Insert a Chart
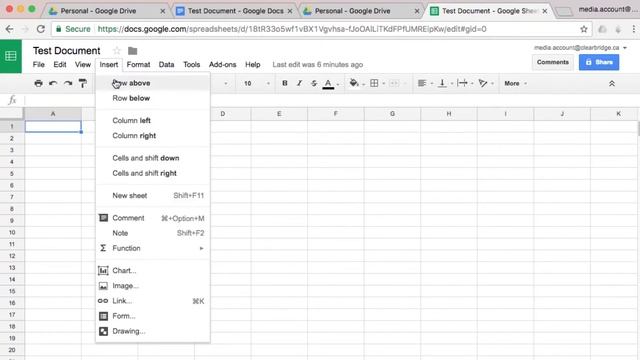 coord(153,271)
